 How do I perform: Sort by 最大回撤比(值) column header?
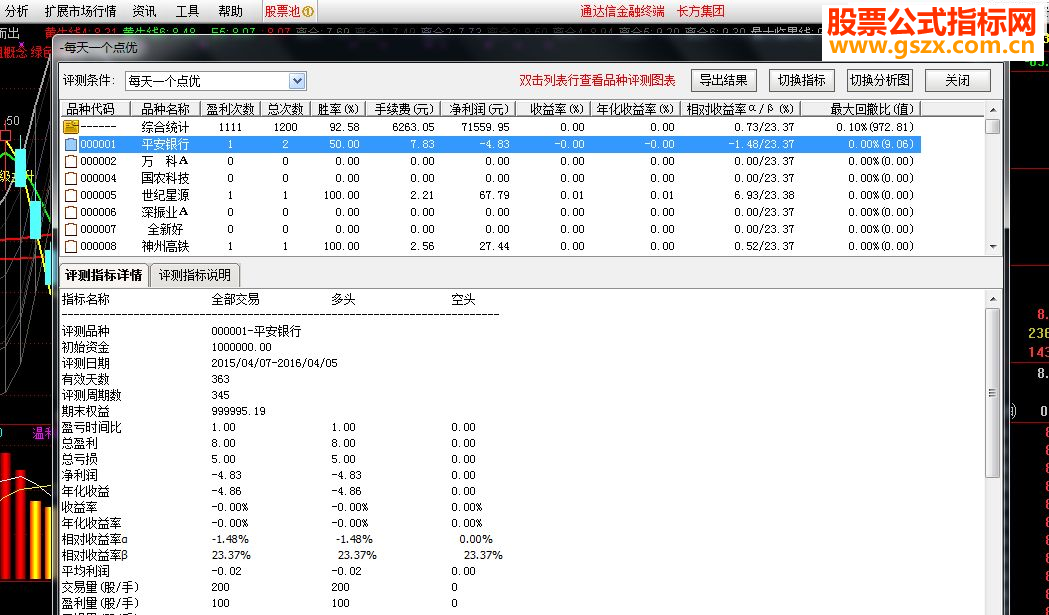(x=861, y=109)
